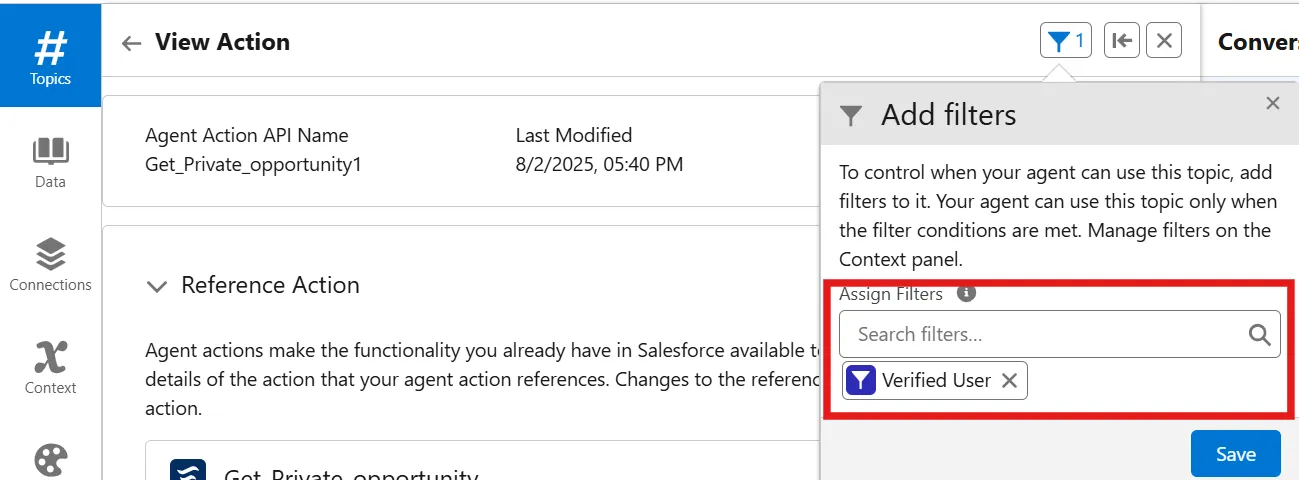Click the palette icon in sidebar
Image resolution: width=1299 pixels, height=480 pixels.
tap(50, 460)
